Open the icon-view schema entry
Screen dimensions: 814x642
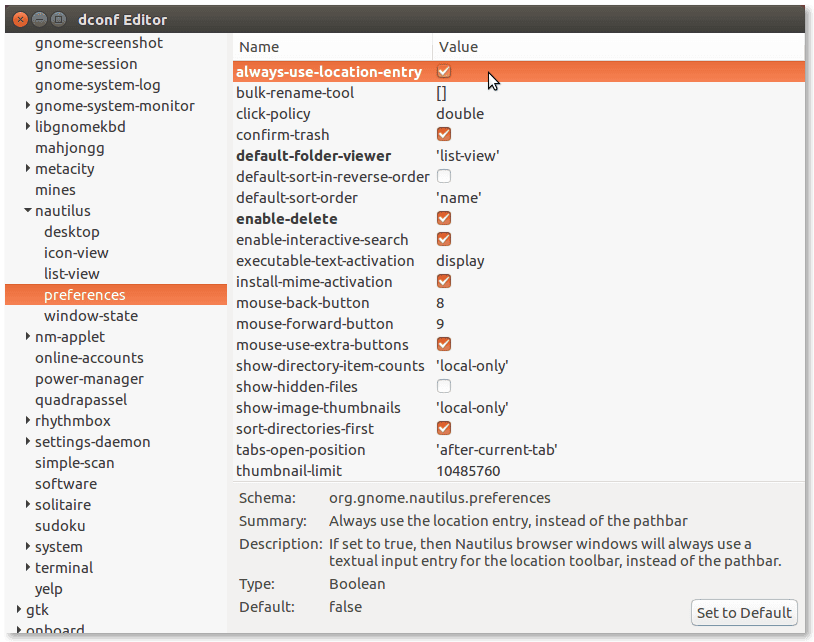76,253
